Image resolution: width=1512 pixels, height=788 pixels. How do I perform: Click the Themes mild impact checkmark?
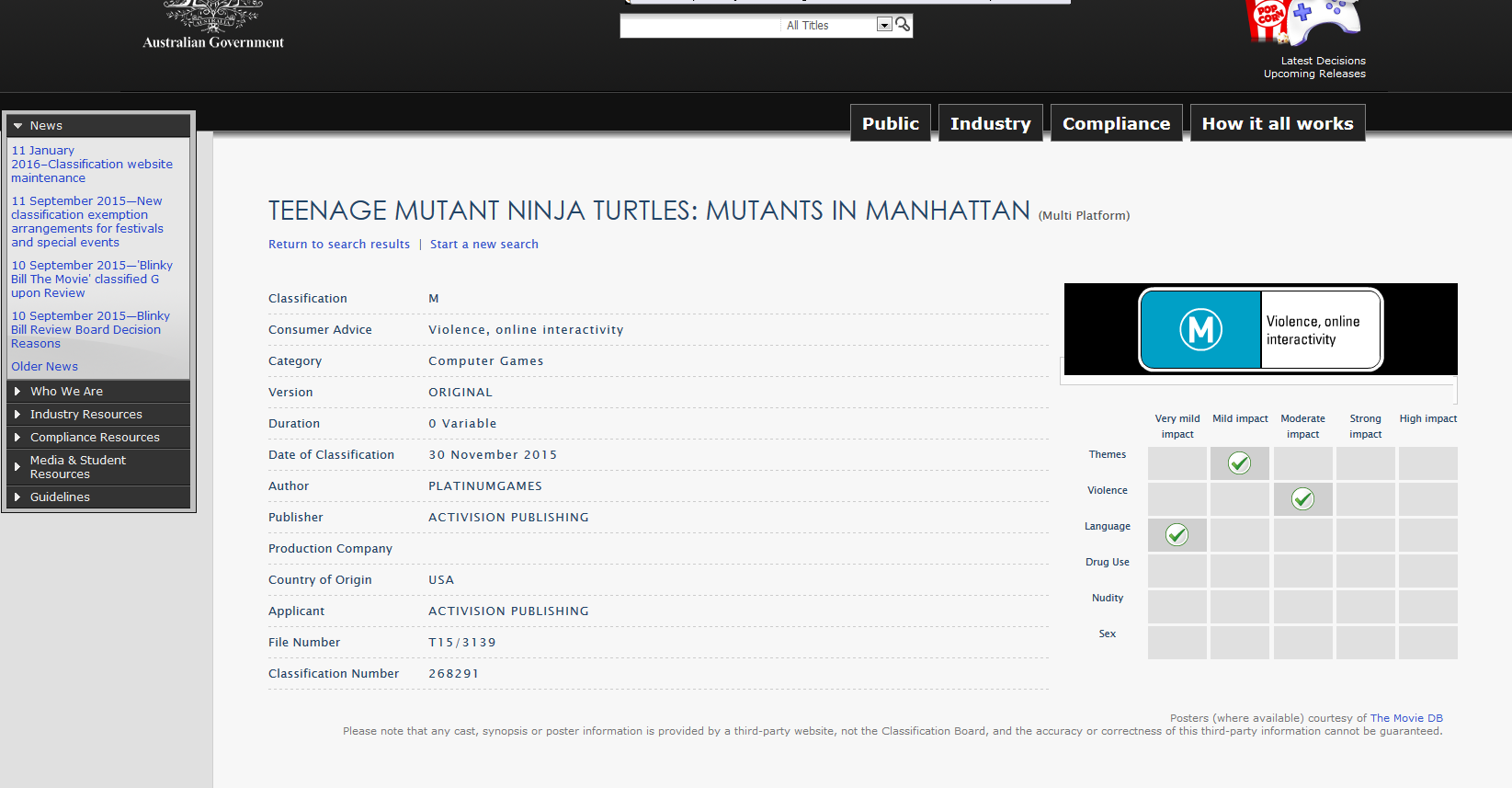coord(1239,463)
